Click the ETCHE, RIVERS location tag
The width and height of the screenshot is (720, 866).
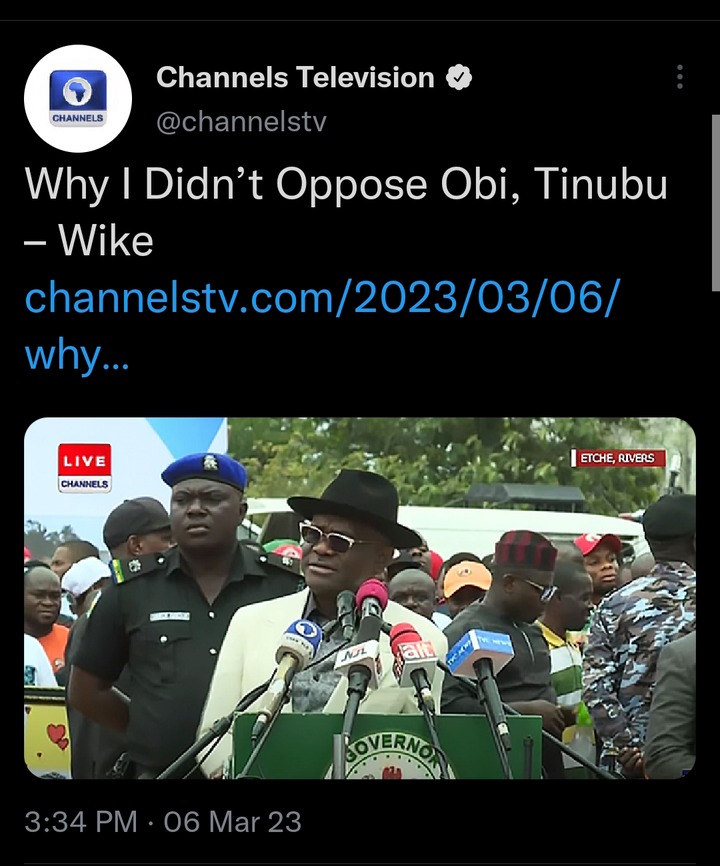coord(618,458)
